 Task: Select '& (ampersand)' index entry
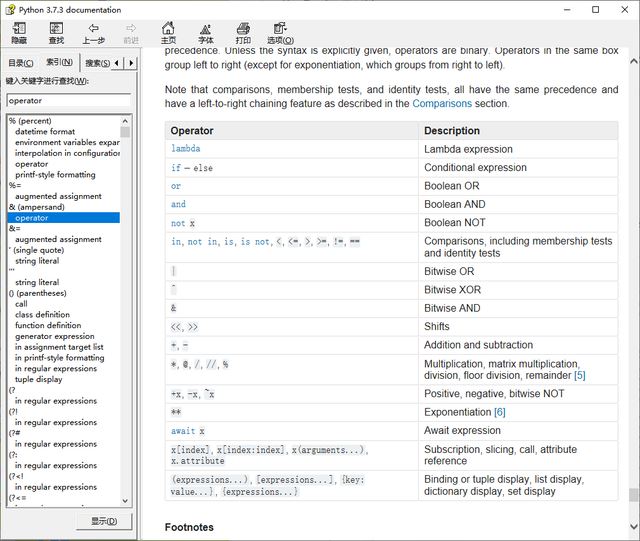coord(37,207)
